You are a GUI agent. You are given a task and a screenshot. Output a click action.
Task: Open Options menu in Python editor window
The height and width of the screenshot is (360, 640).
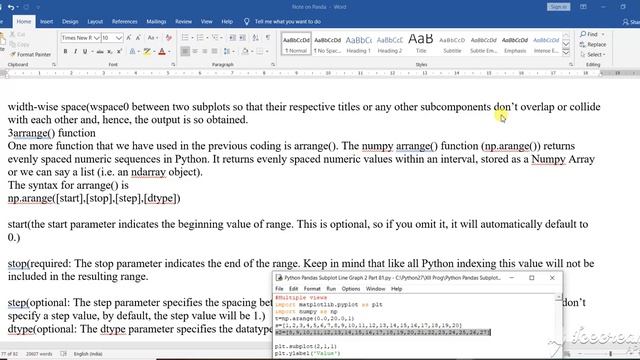(x=351, y=289)
